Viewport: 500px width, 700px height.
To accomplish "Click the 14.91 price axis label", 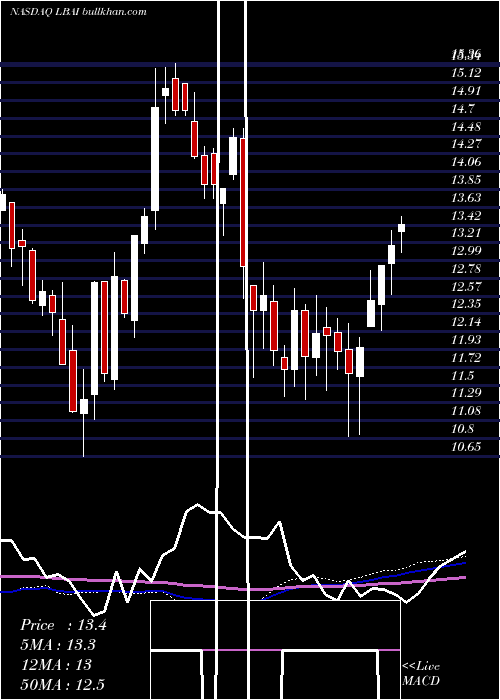I will (x=466, y=91).
